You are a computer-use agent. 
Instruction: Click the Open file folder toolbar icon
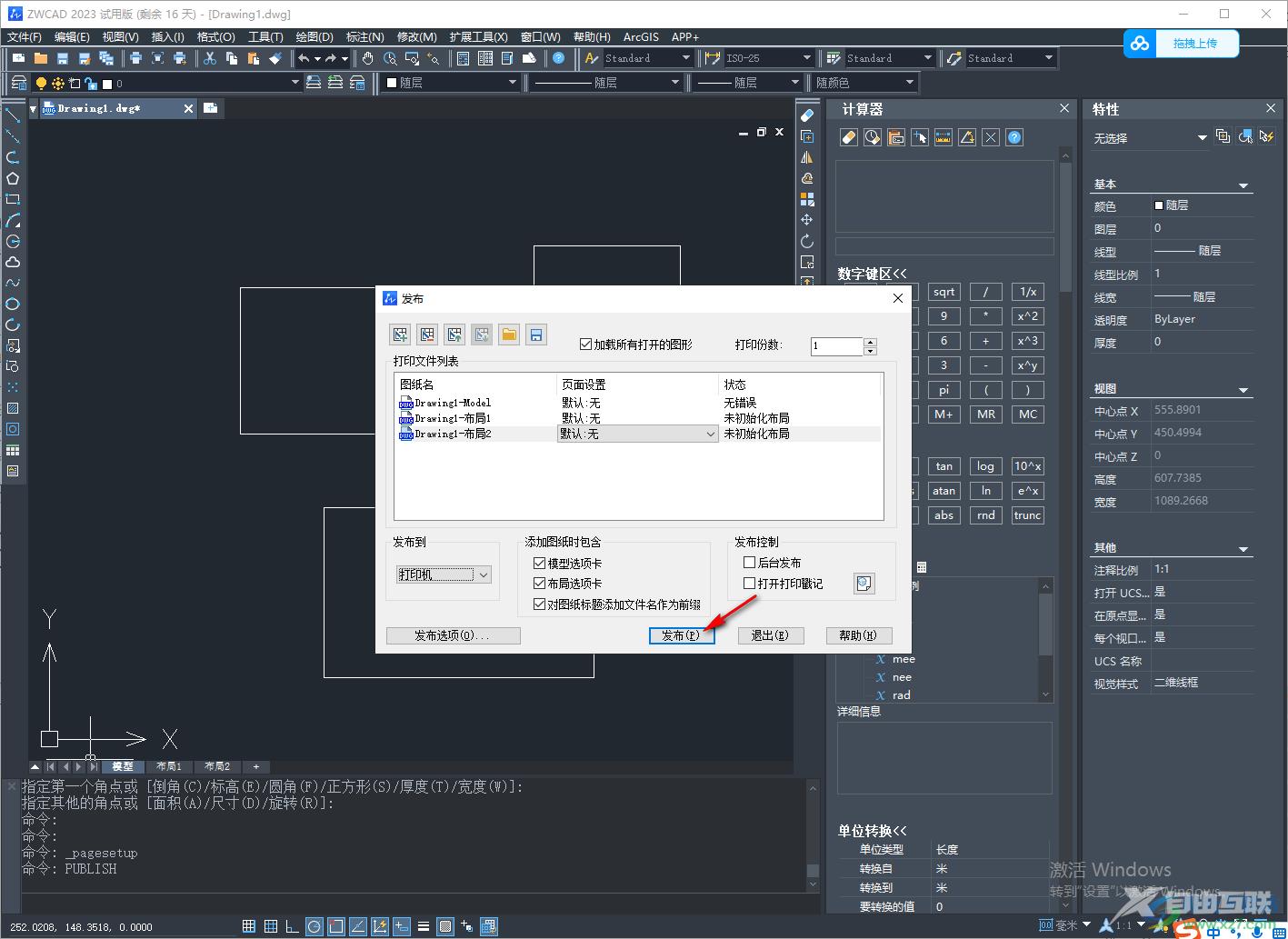click(x=41, y=58)
